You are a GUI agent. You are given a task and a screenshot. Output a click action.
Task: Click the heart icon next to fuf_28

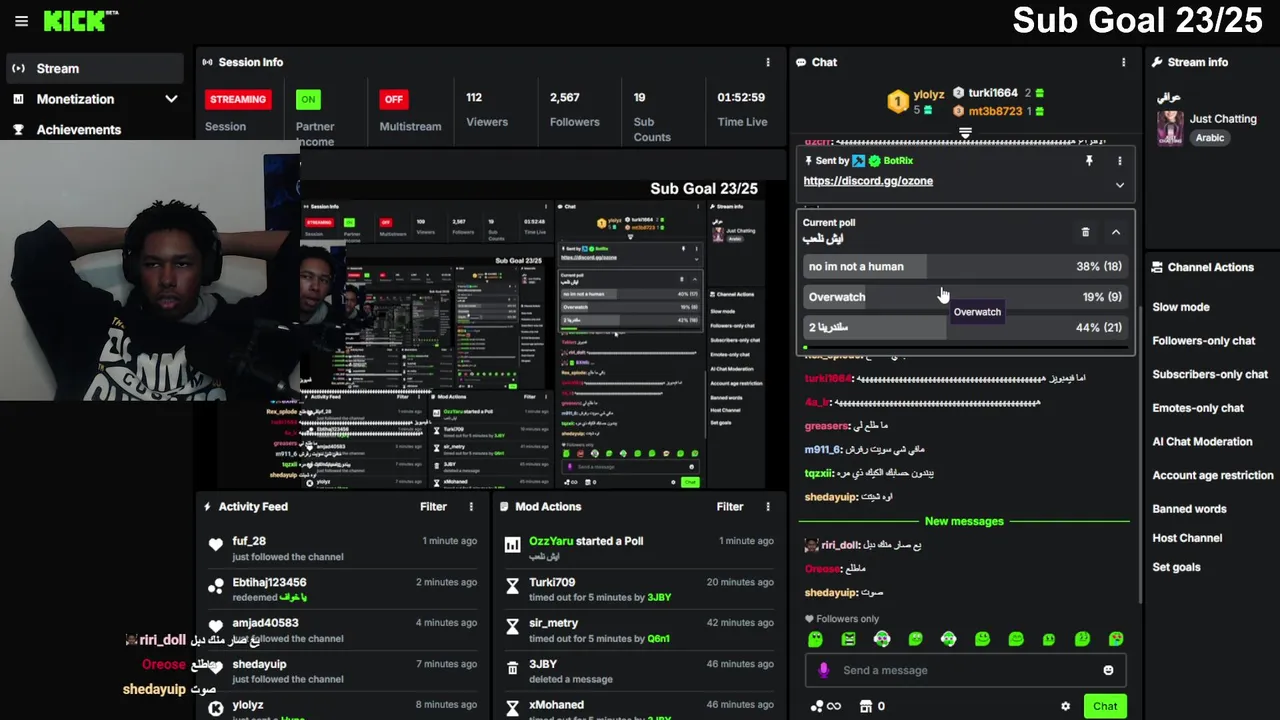215,545
